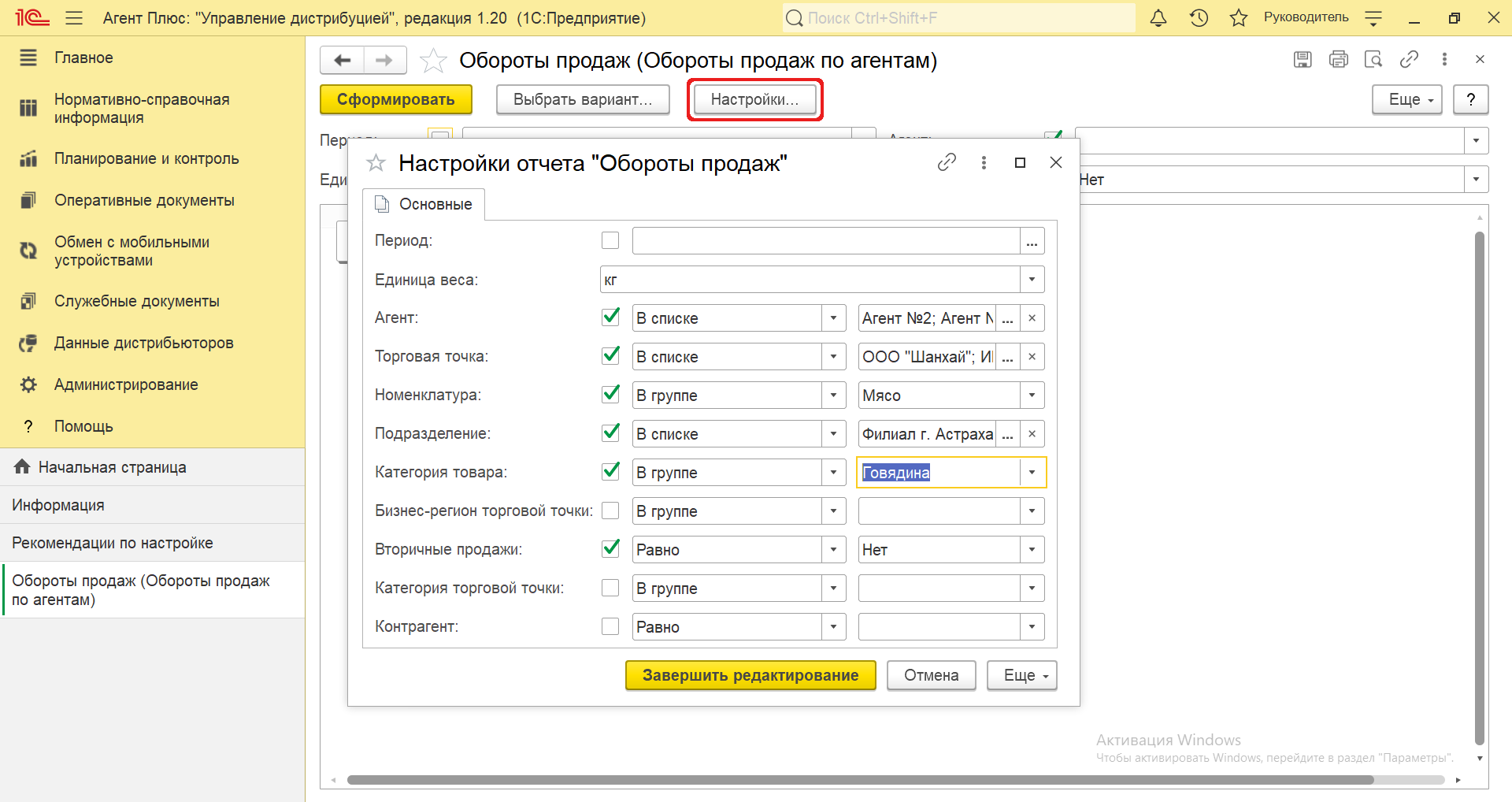Open Агент value list ellipsis button

tap(1008, 318)
